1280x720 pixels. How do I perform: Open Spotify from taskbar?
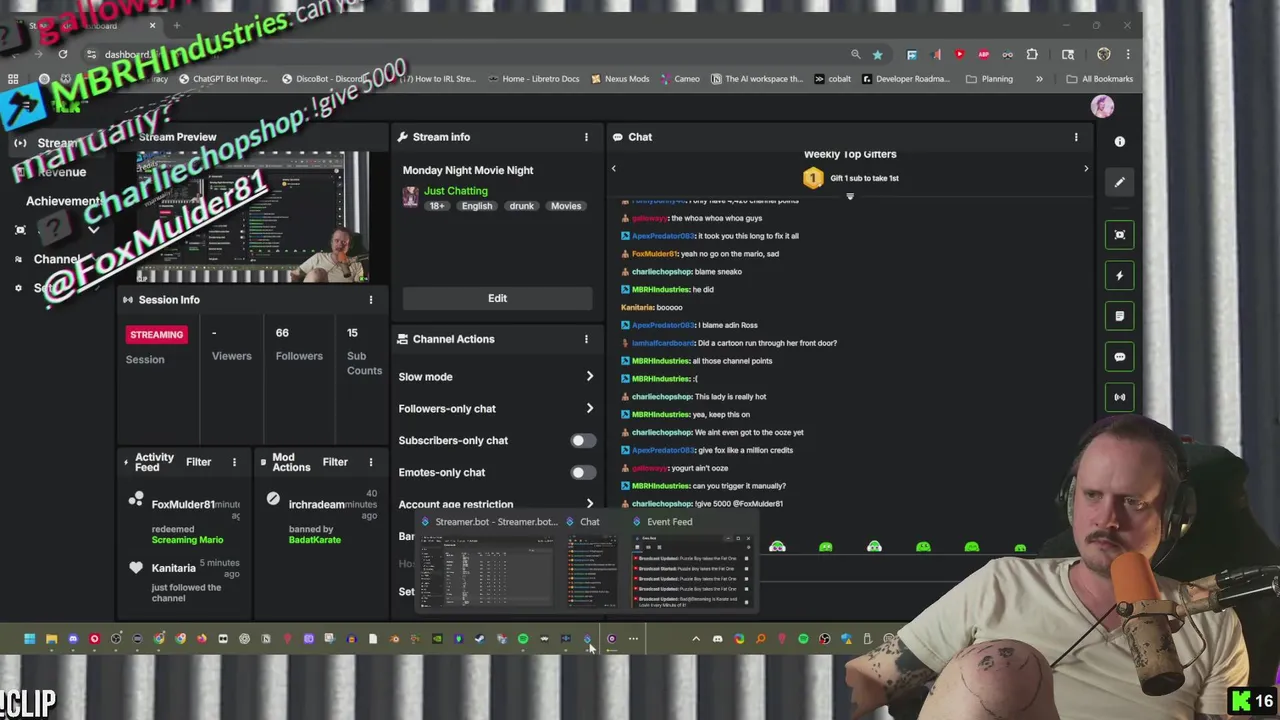pos(523,639)
